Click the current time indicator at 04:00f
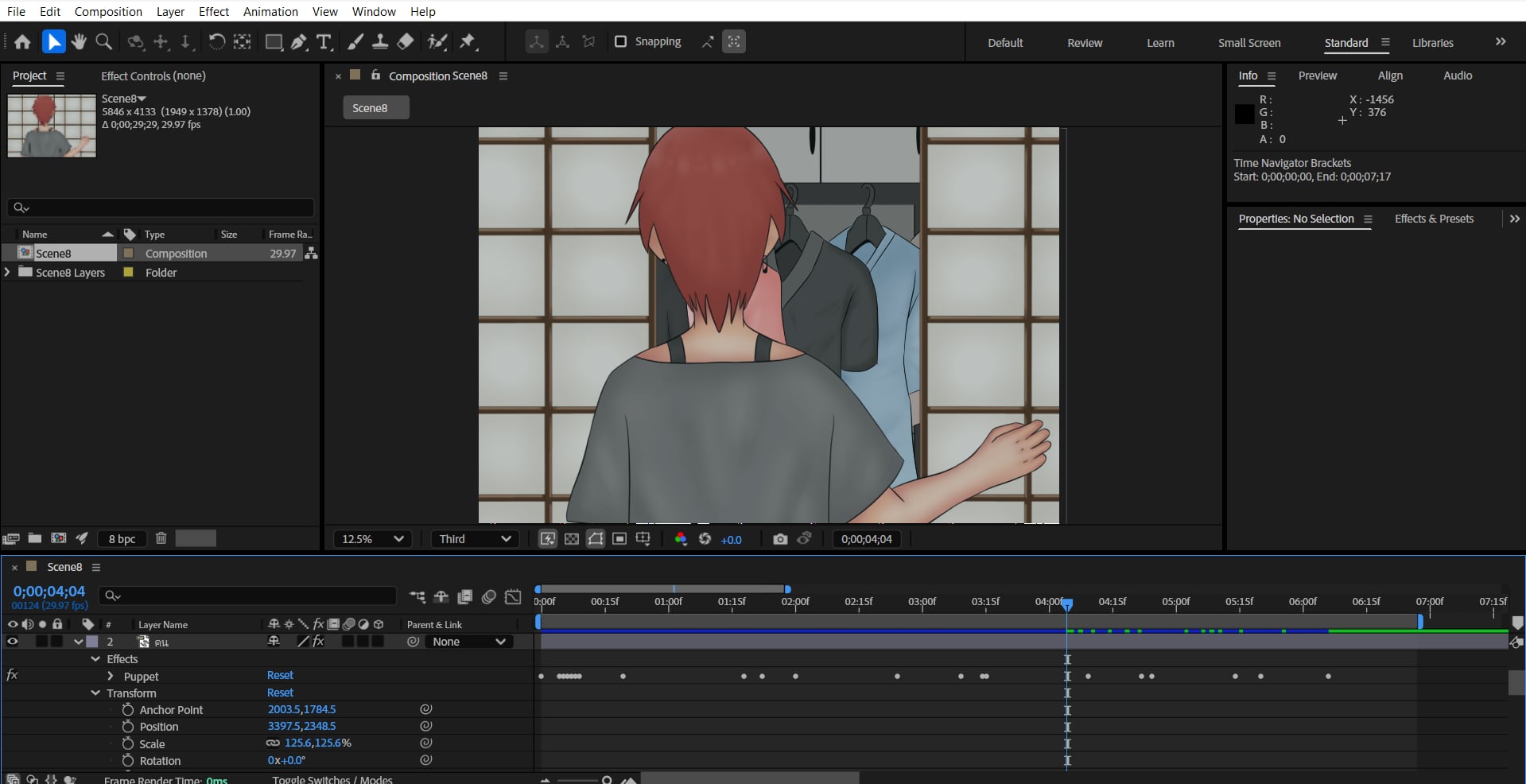1526x784 pixels. point(1067,605)
